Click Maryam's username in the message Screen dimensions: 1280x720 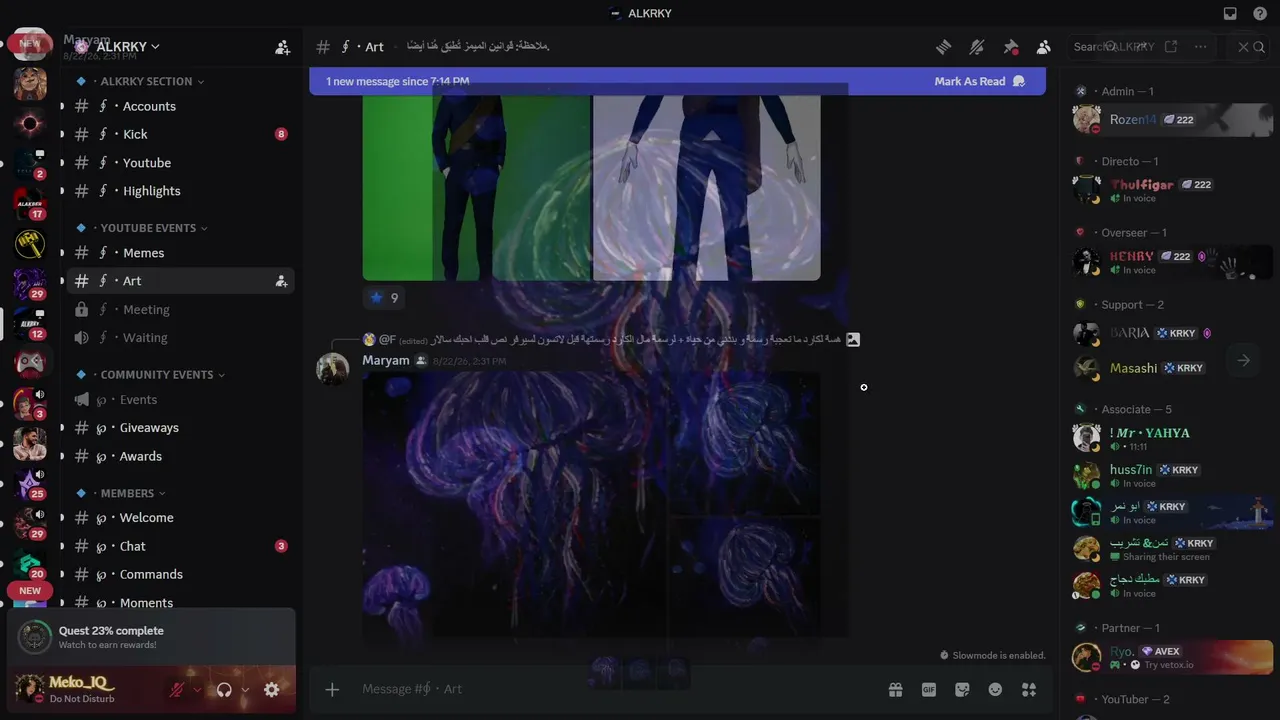coord(386,360)
